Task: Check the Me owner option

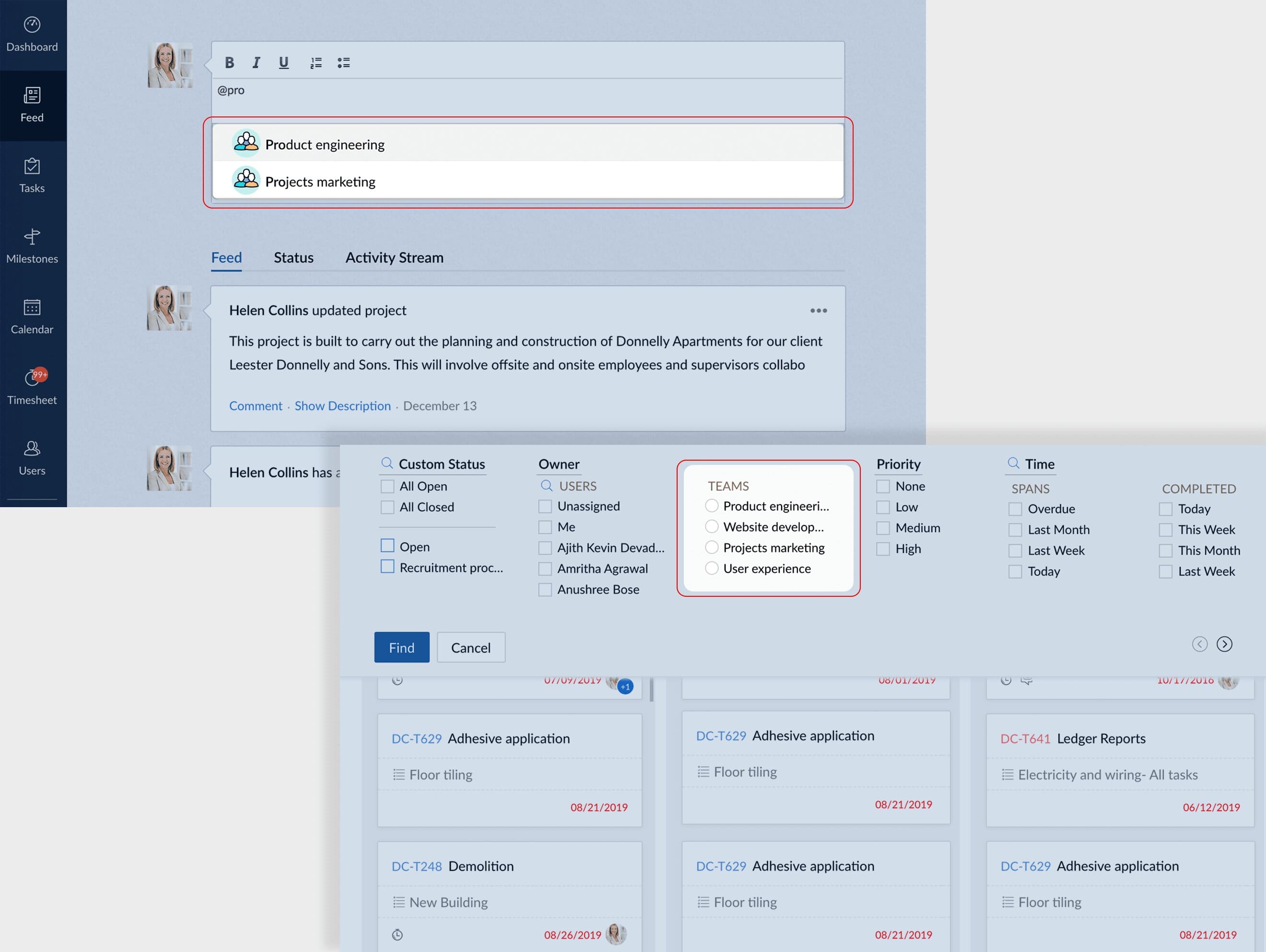Action: click(545, 527)
